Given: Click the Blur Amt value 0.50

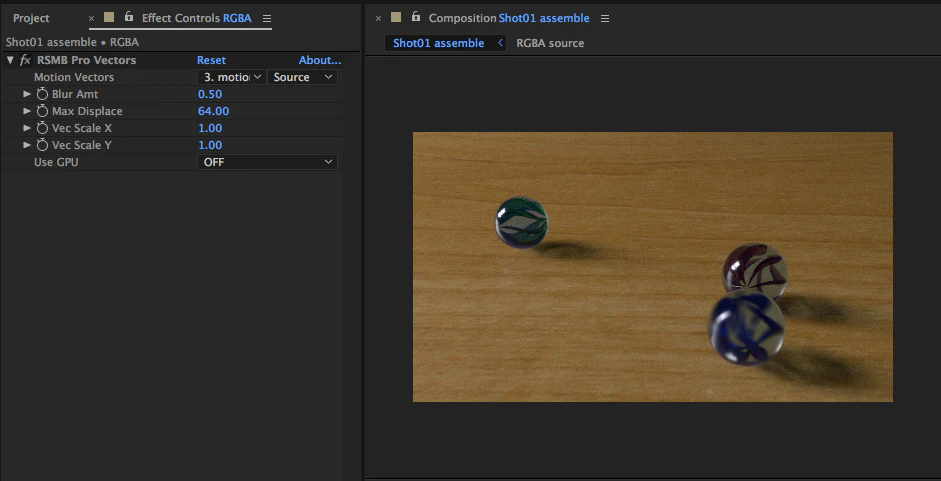Looking at the screenshot, I should [x=210, y=94].
